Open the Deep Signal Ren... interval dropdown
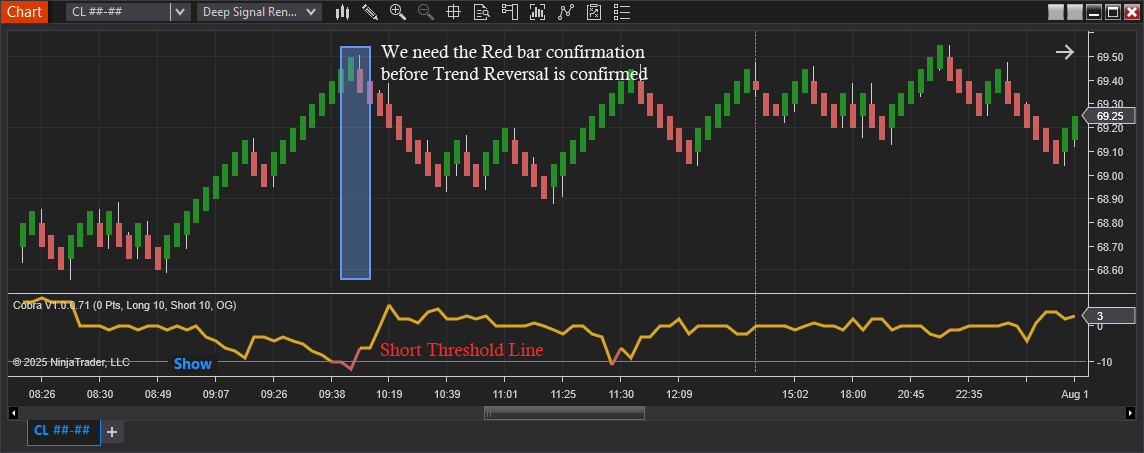 tap(259, 12)
